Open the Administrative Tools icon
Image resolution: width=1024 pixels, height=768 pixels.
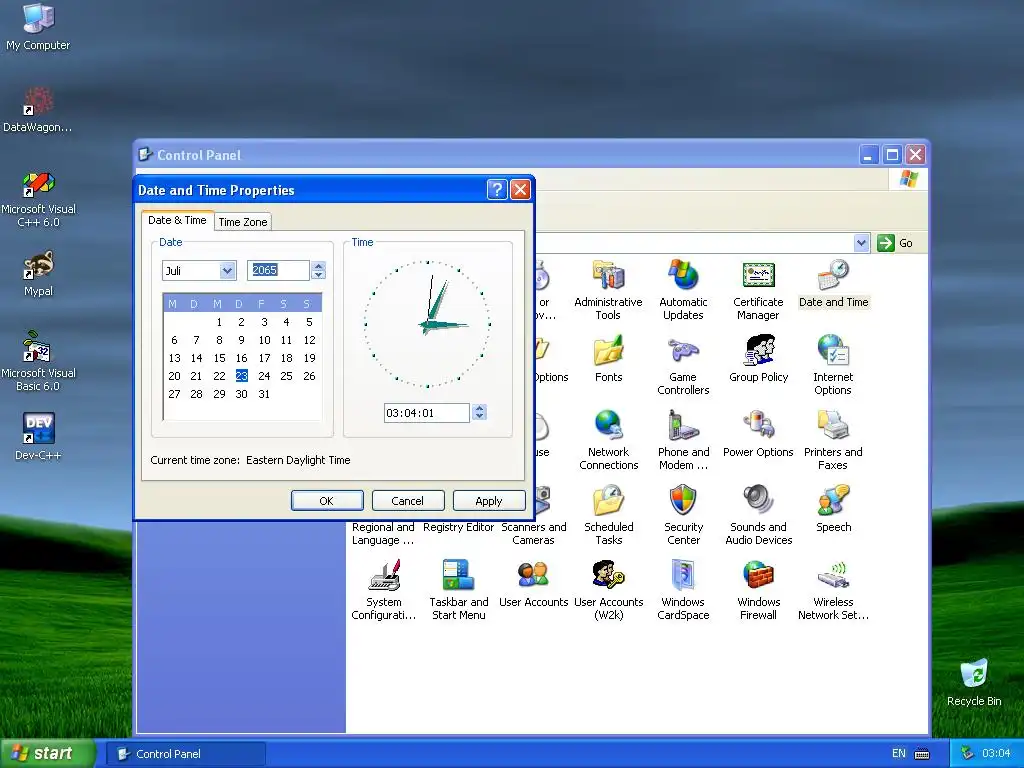tap(608, 275)
